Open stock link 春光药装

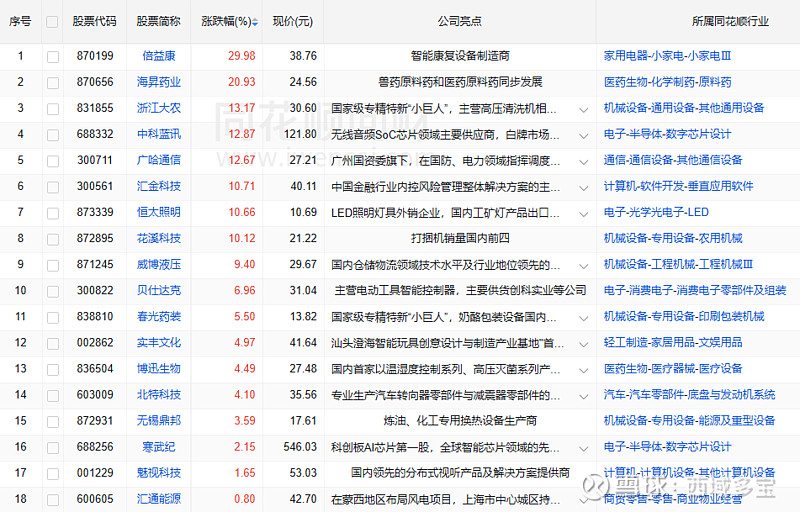[x=159, y=316]
